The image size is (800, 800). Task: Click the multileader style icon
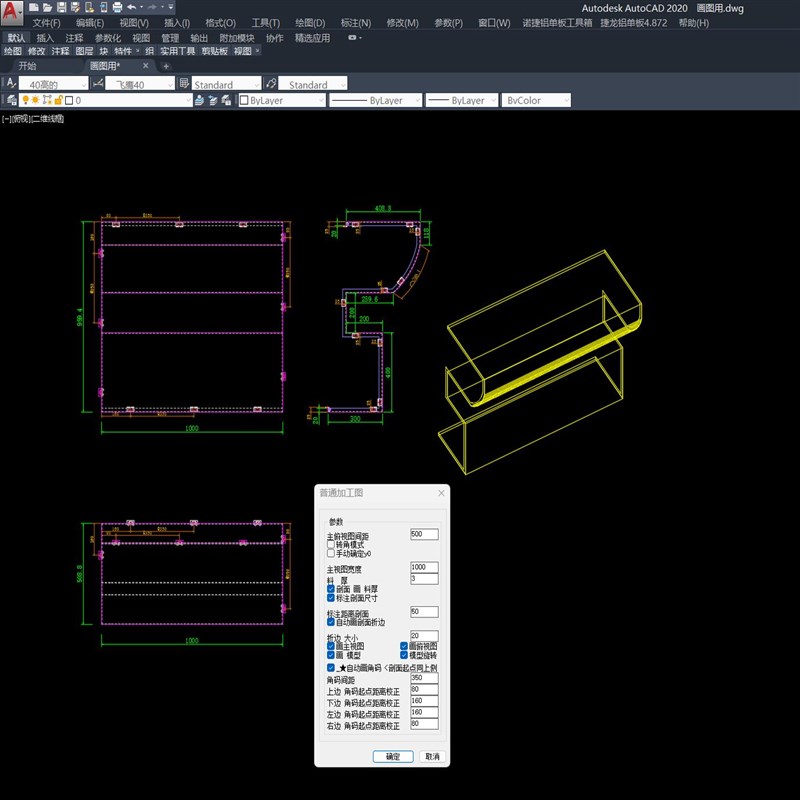tap(271, 83)
